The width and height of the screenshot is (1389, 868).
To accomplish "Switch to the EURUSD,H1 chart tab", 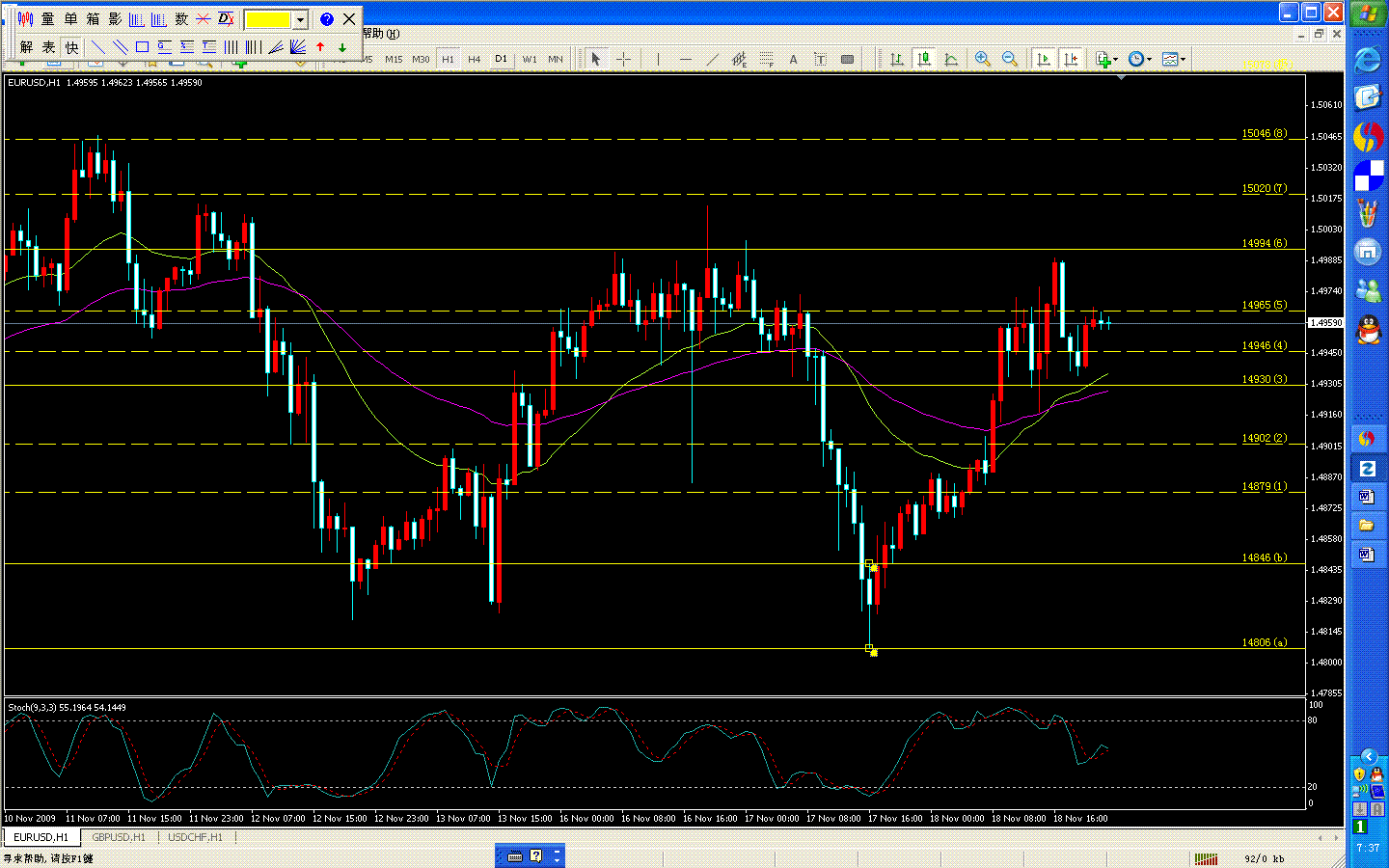I will 41,837.
